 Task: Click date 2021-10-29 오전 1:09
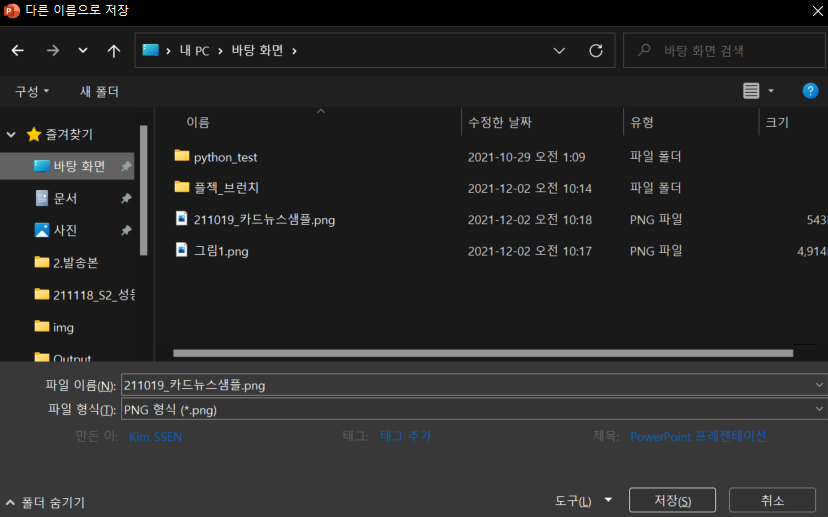526,157
